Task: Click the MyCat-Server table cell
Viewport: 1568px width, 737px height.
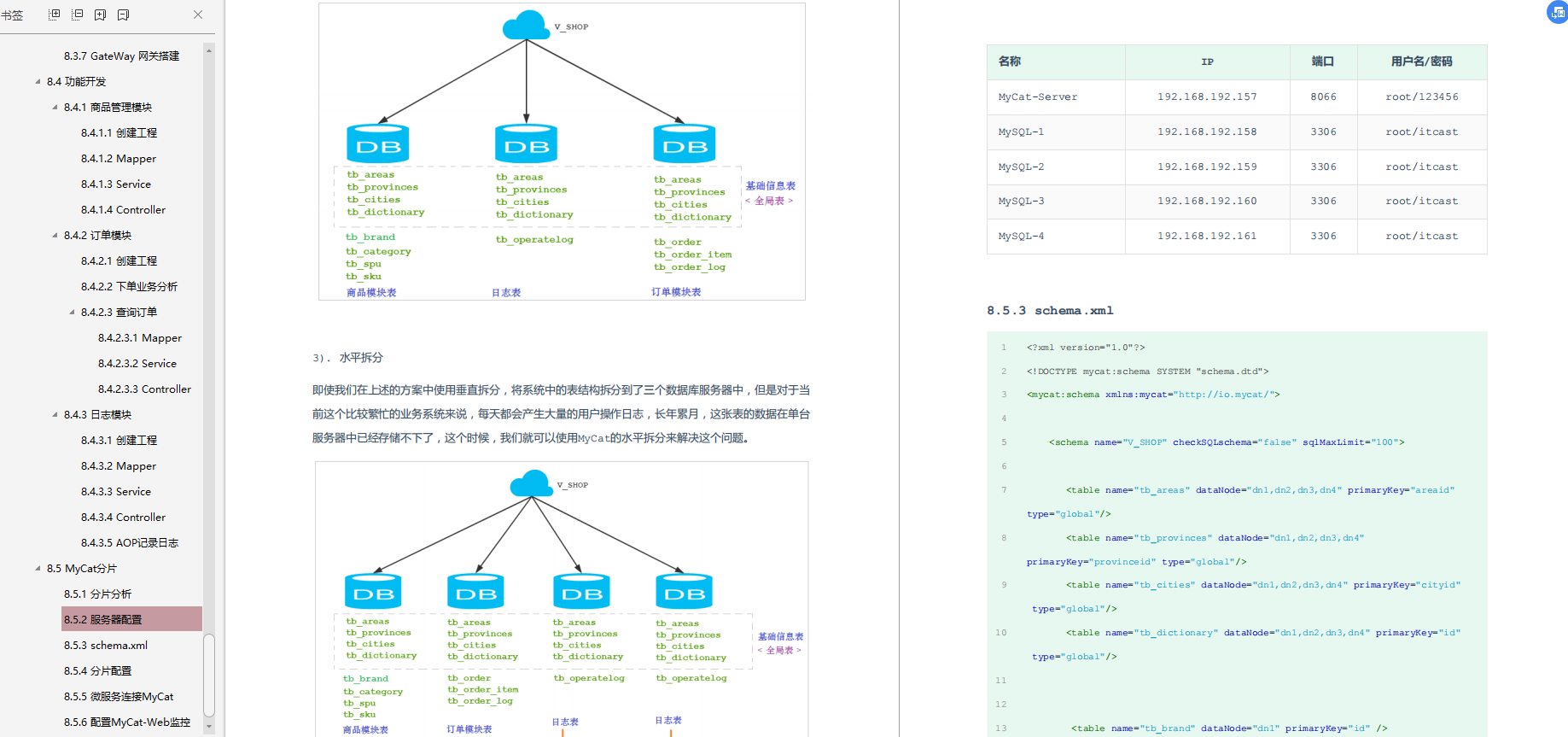Action: (1056, 97)
